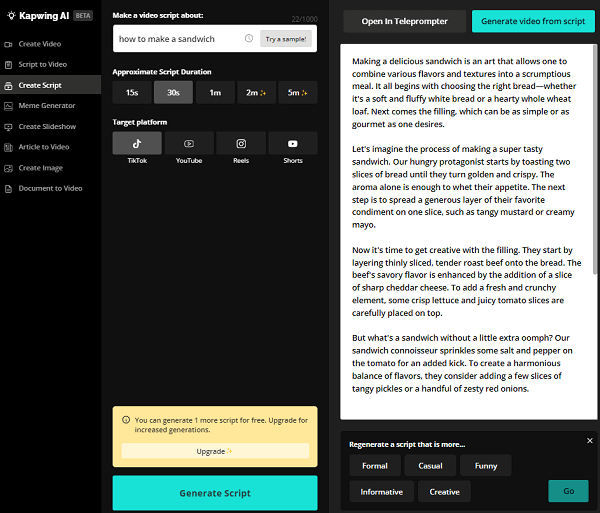This screenshot has height=513, width=600.
Task: Click the Create Slideshow icon
Action: (8, 127)
